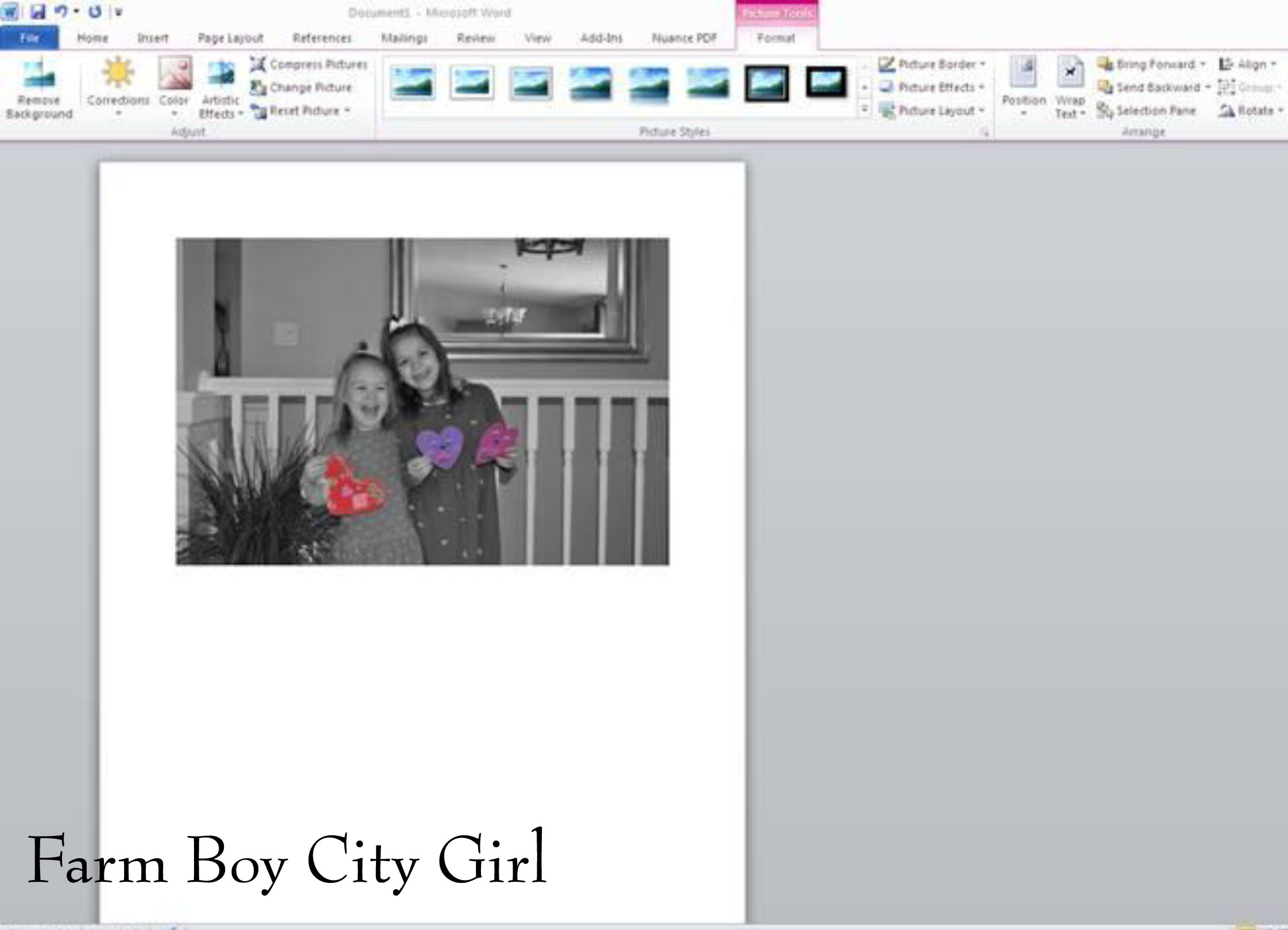Click Compress Pictures

(309, 64)
